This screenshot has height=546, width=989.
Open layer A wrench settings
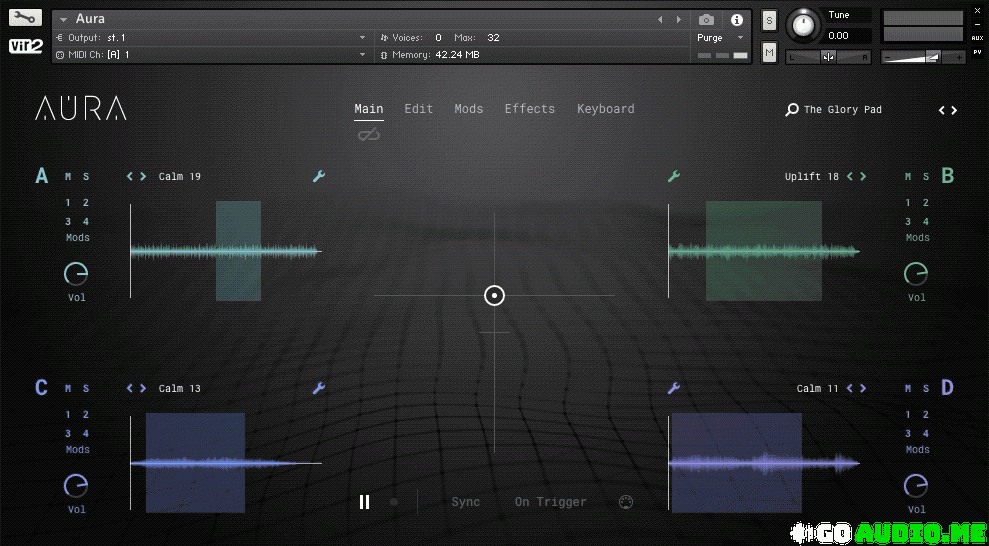(x=319, y=176)
